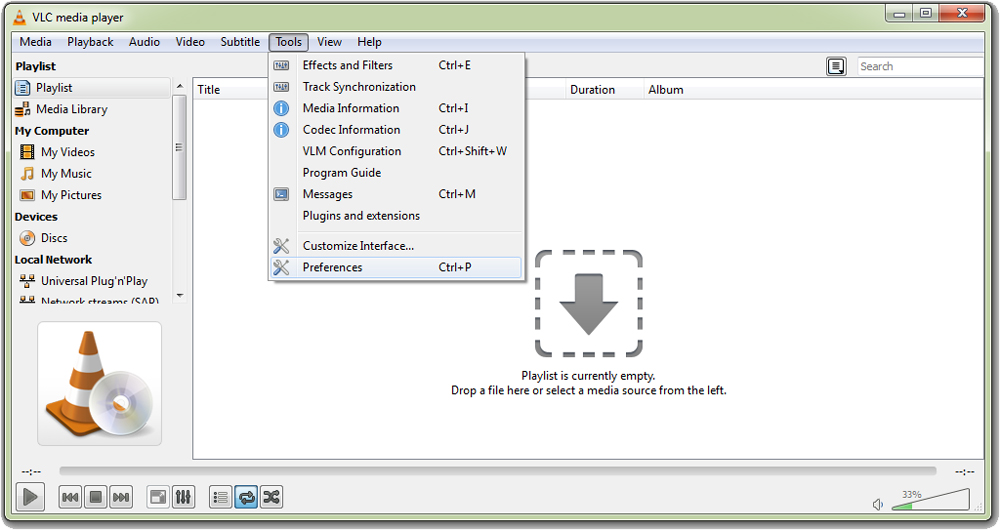
Task: Change playlist view mode icon
Action: [x=836, y=66]
